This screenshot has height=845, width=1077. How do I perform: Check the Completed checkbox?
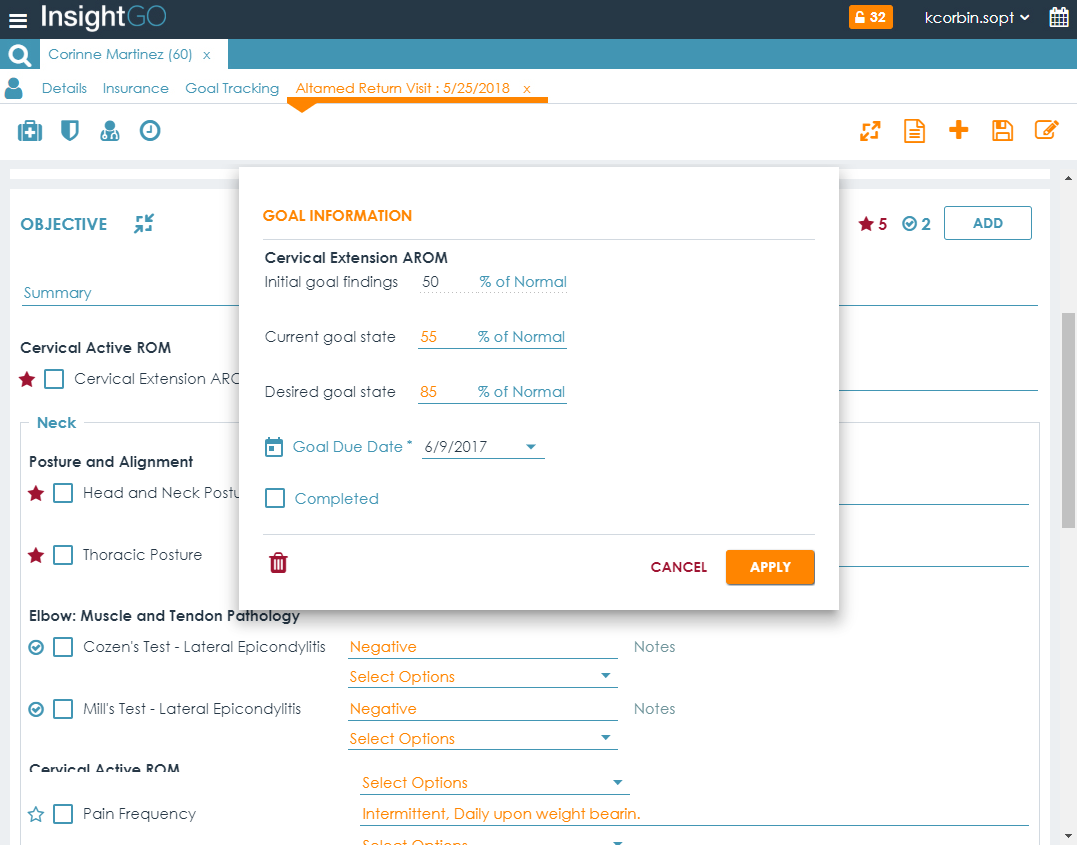pos(275,498)
